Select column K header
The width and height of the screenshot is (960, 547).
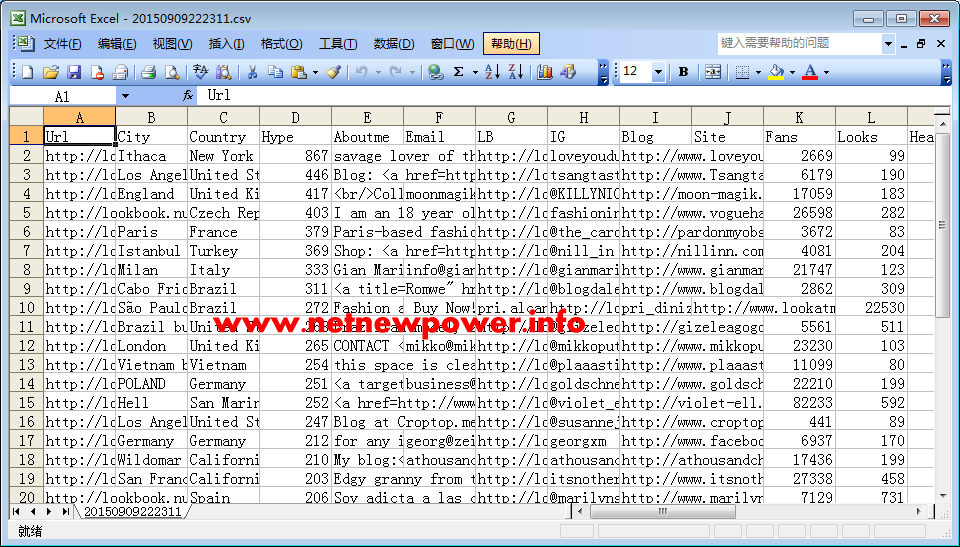[799, 117]
